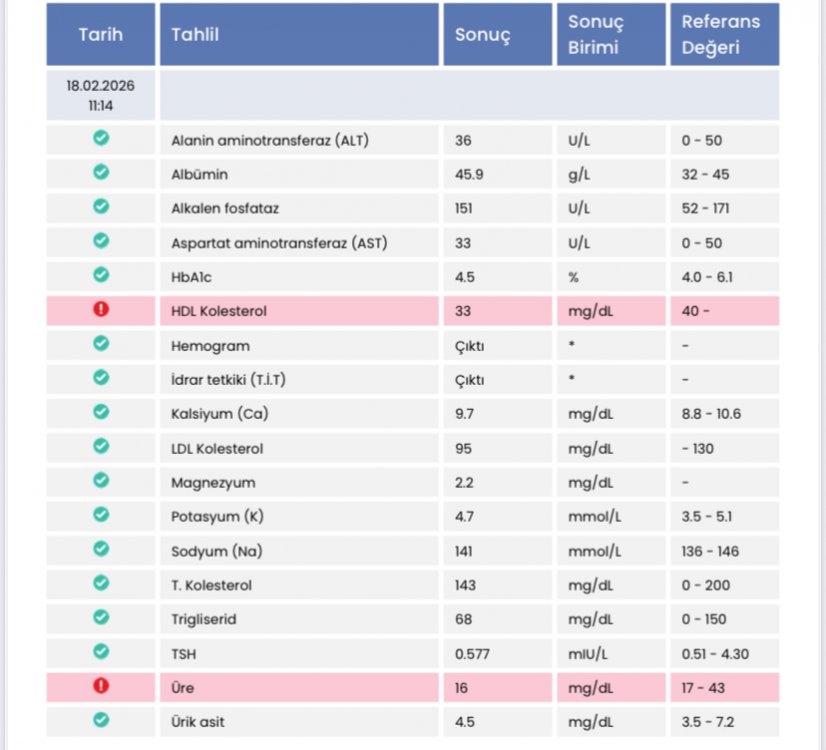Click the green check icon for TSH

101,652
